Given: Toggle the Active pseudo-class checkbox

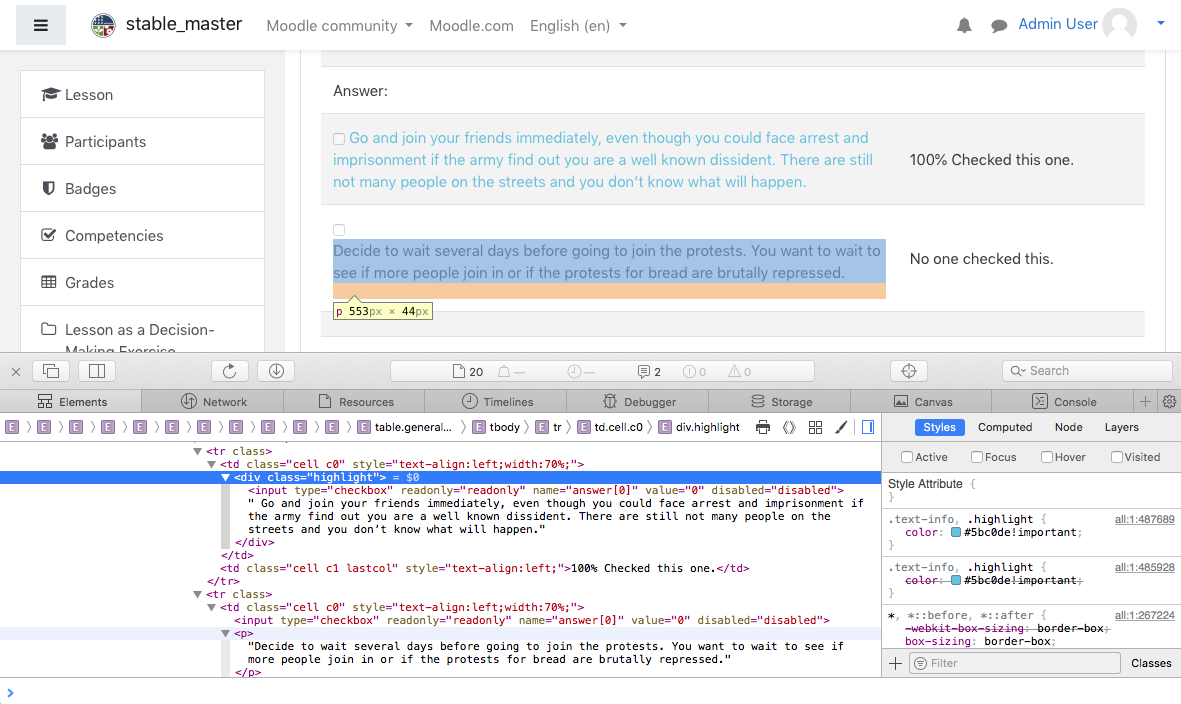Looking at the screenshot, I should [907, 457].
